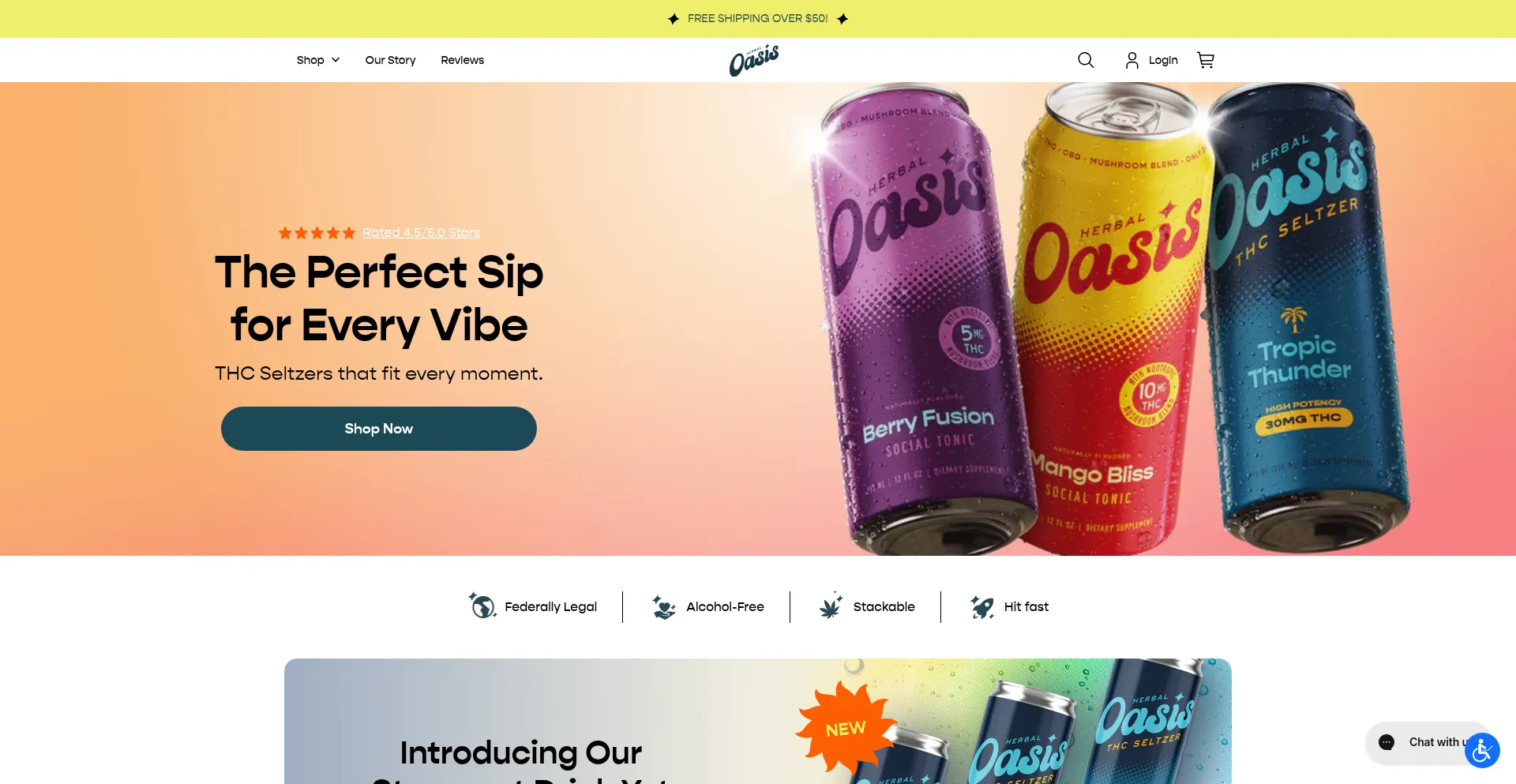1516x784 pixels.
Task: Go to the Reviews page
Action: tap(462, 60)
